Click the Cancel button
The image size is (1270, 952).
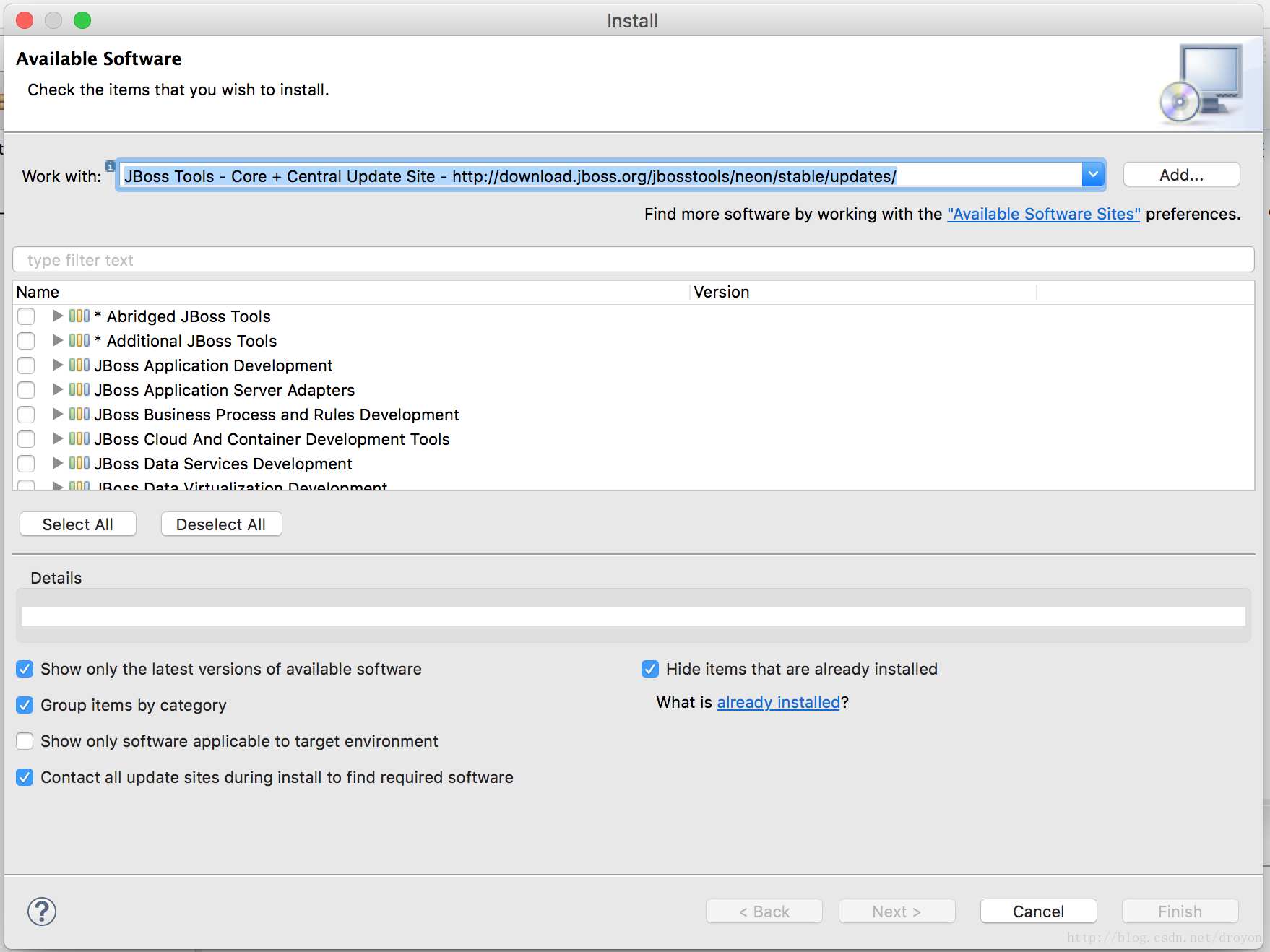coord(1038,912)
